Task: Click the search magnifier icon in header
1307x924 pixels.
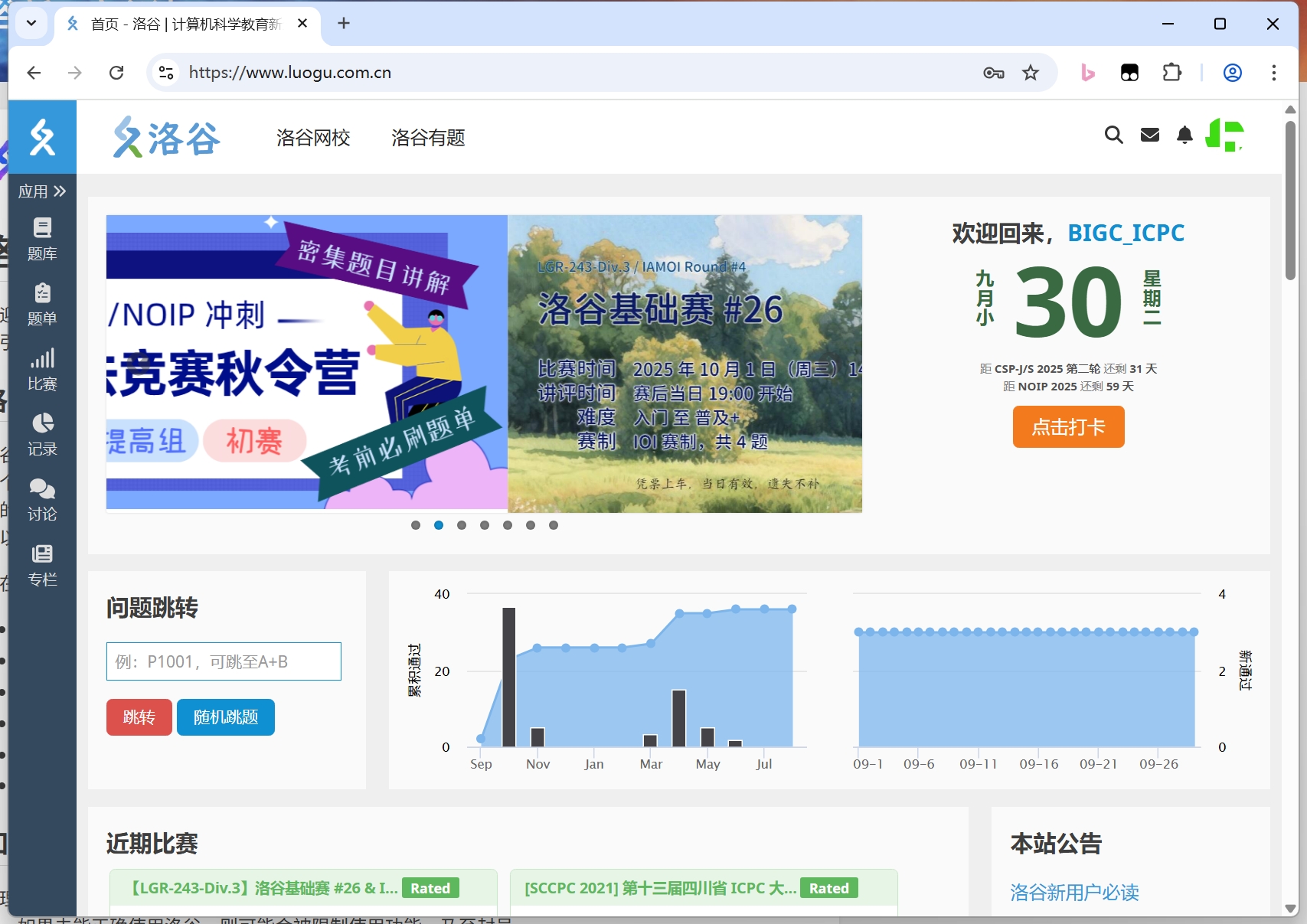Action: (1113, 135)
